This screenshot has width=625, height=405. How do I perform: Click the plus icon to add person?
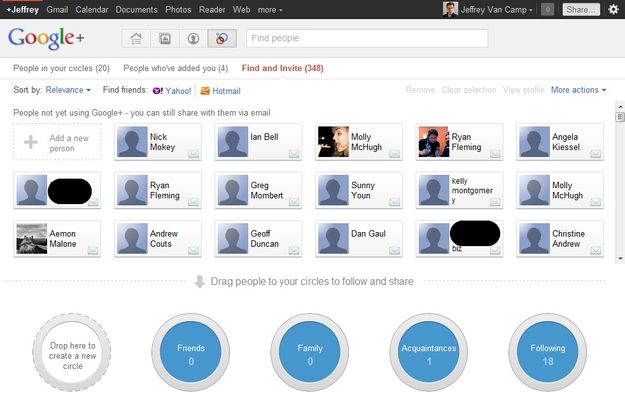point(31,142)
